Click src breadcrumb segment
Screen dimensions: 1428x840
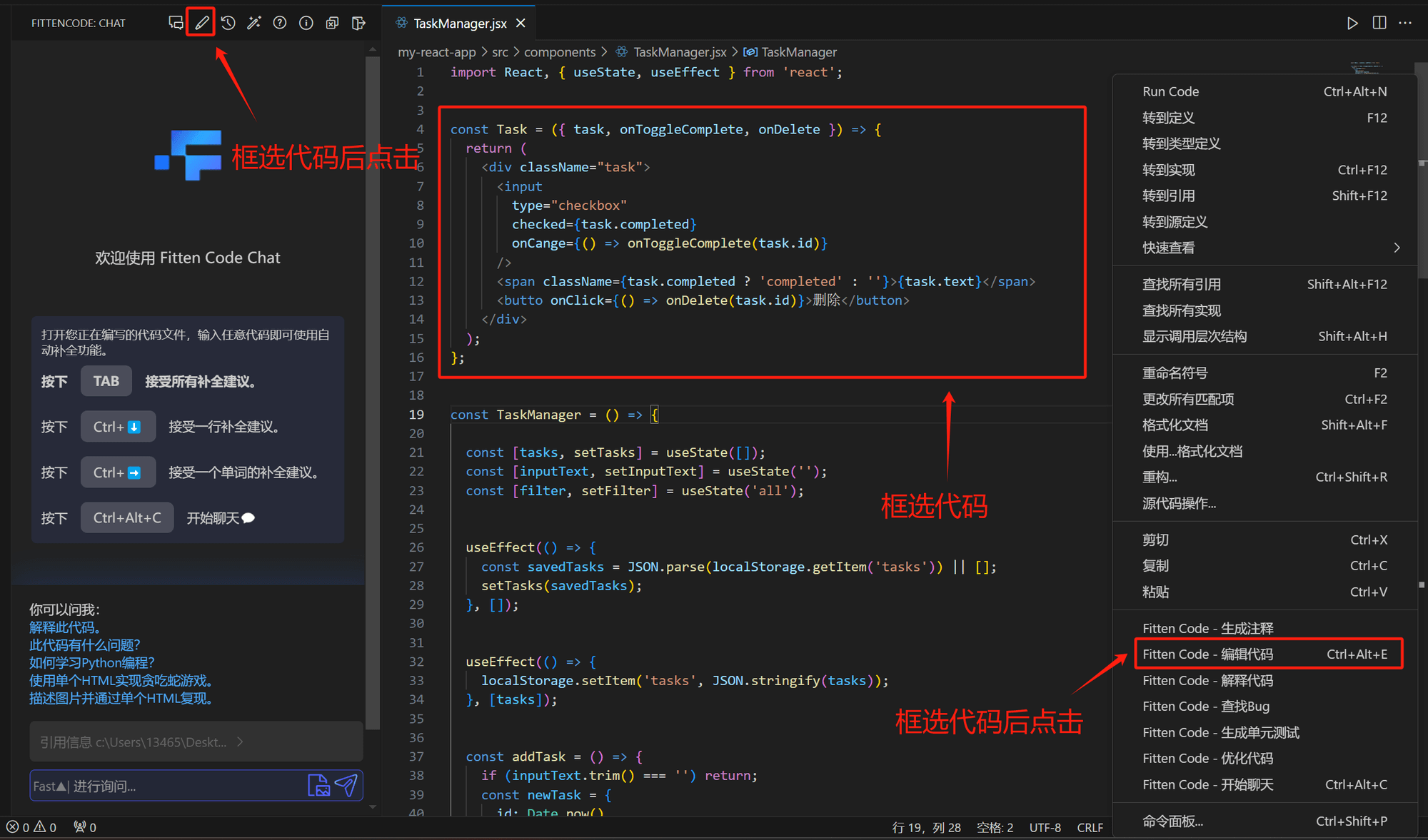point(500,52)
